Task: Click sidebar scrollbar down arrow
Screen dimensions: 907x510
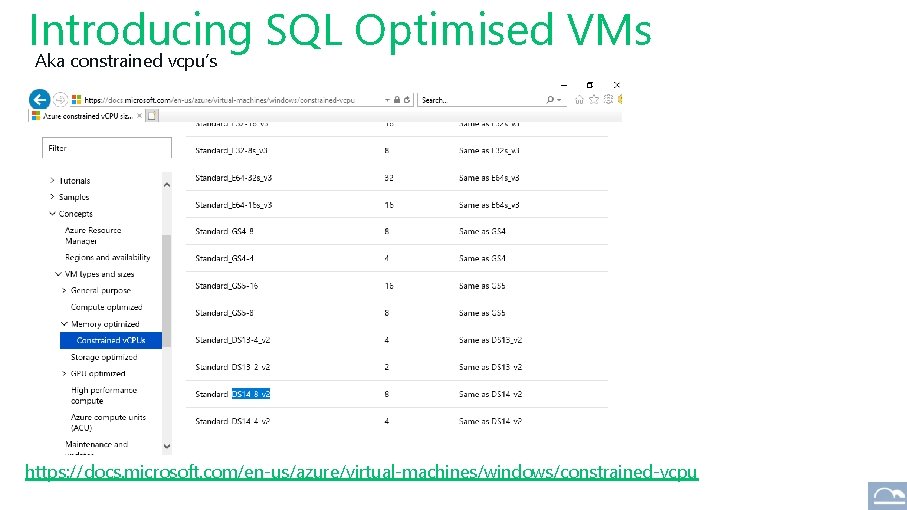Action: pos(167,446)
